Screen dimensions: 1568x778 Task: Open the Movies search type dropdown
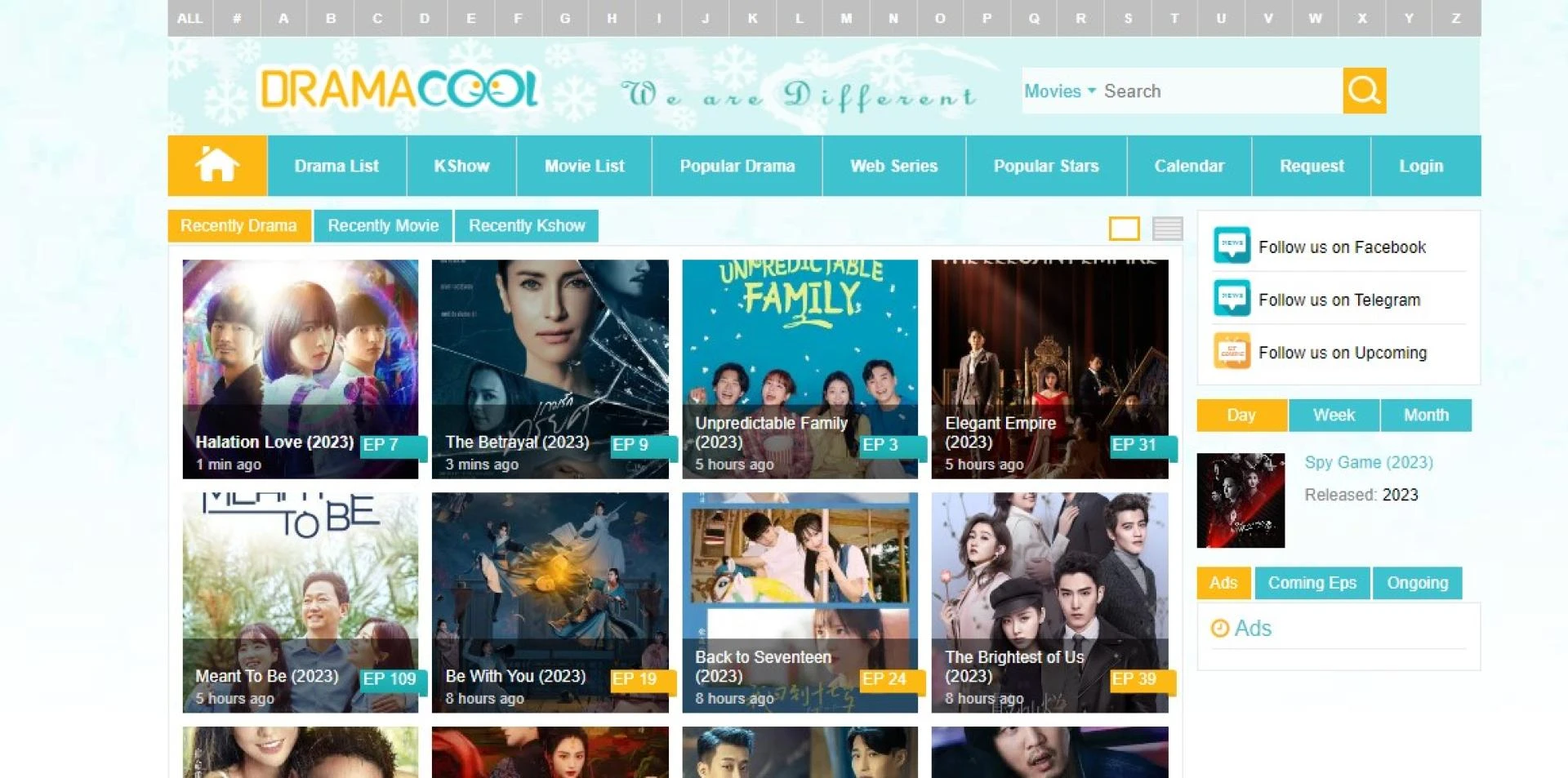point(1059,91)
